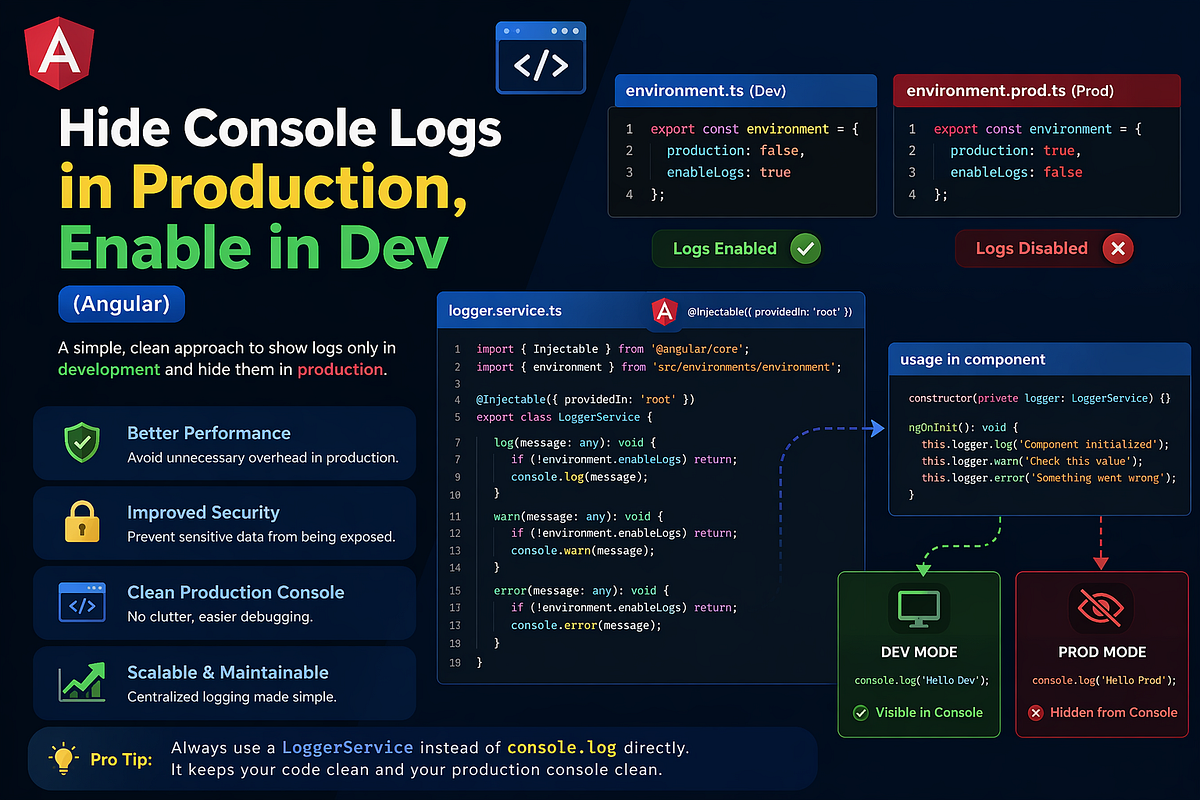This screenshot has height=800, width=1200.
Task: Click 'production: true,' in the Prod environment
Action: point(1014,151)
